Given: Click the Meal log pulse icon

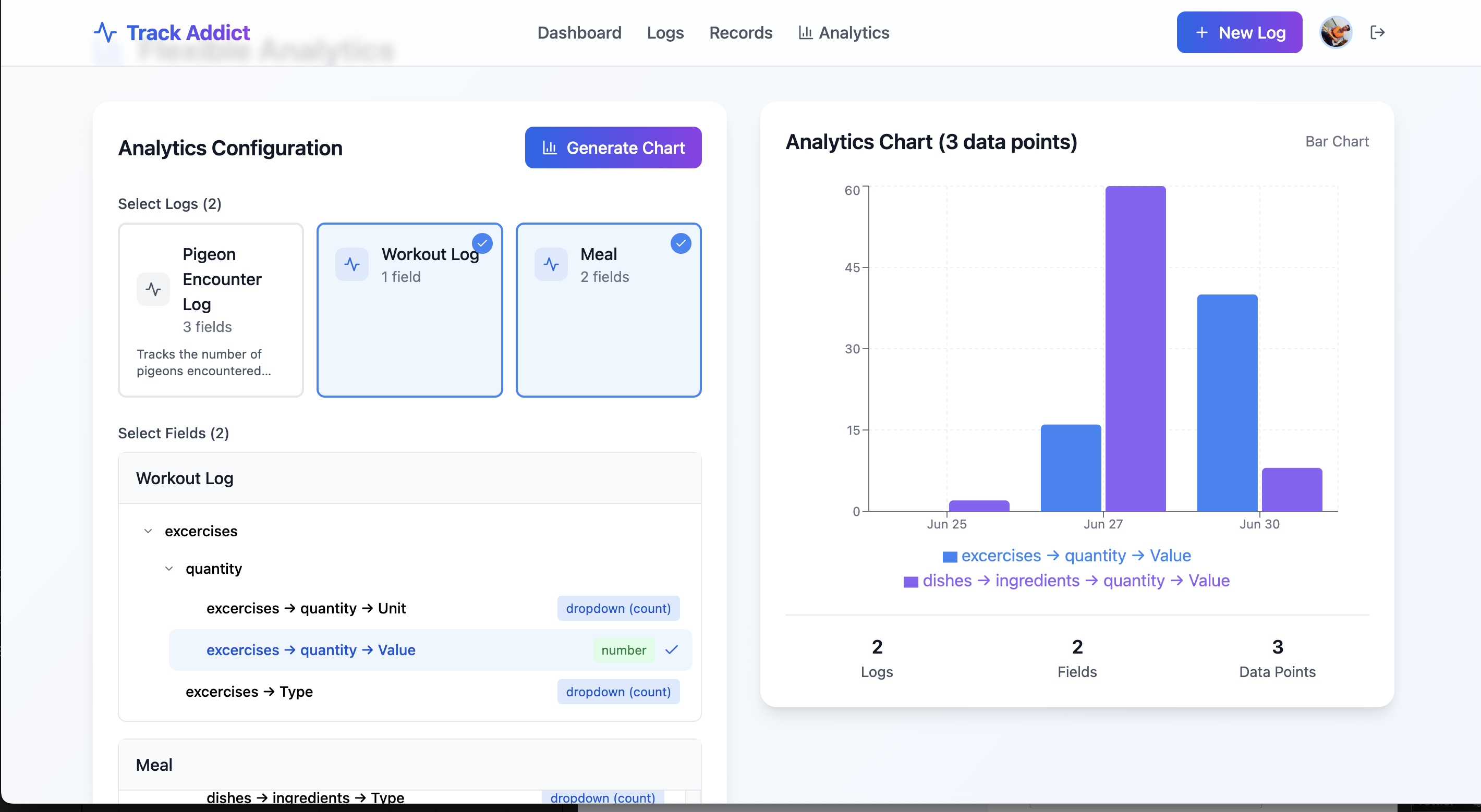Looking at the screenshot, I should click(551, 264).
